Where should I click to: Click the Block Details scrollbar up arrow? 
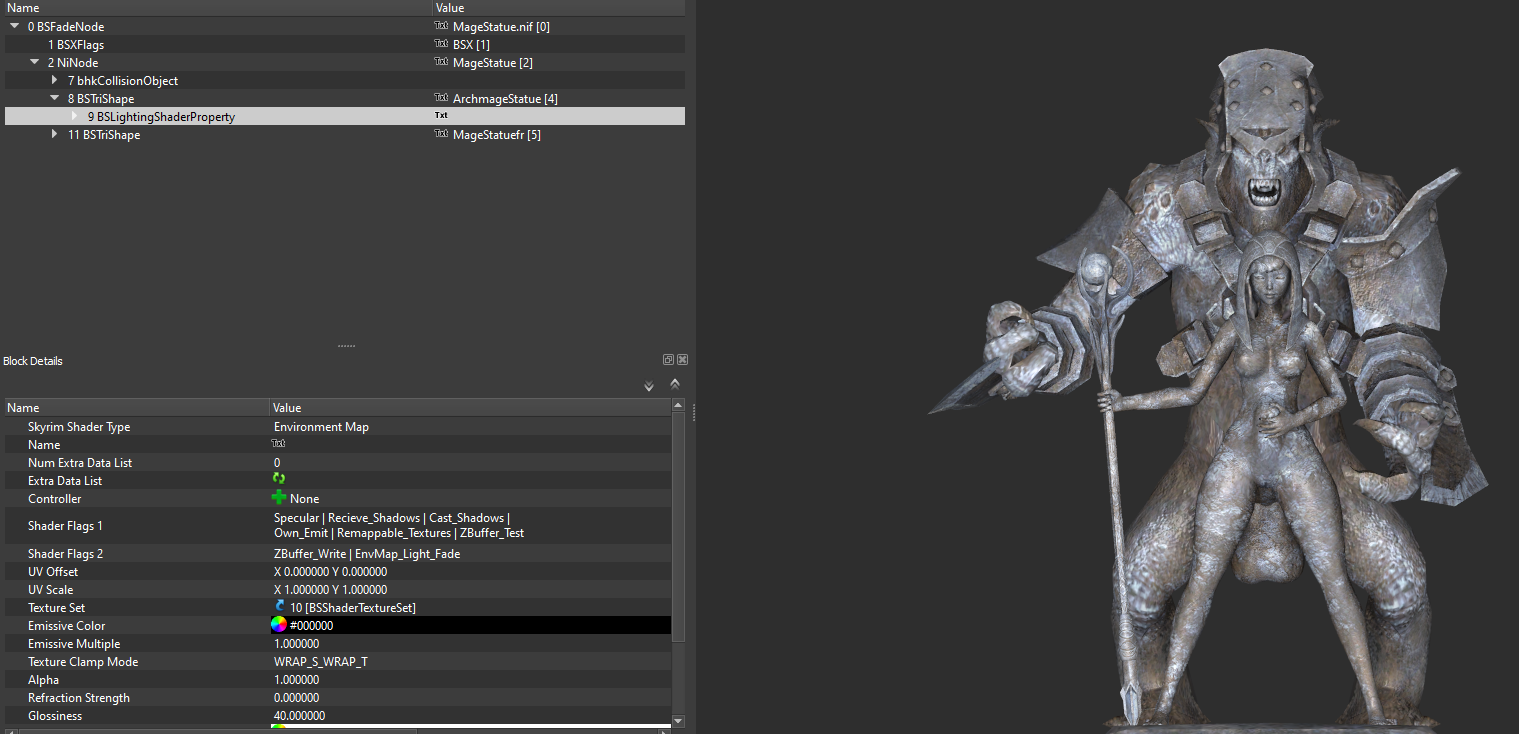click(x=679, y=406)
